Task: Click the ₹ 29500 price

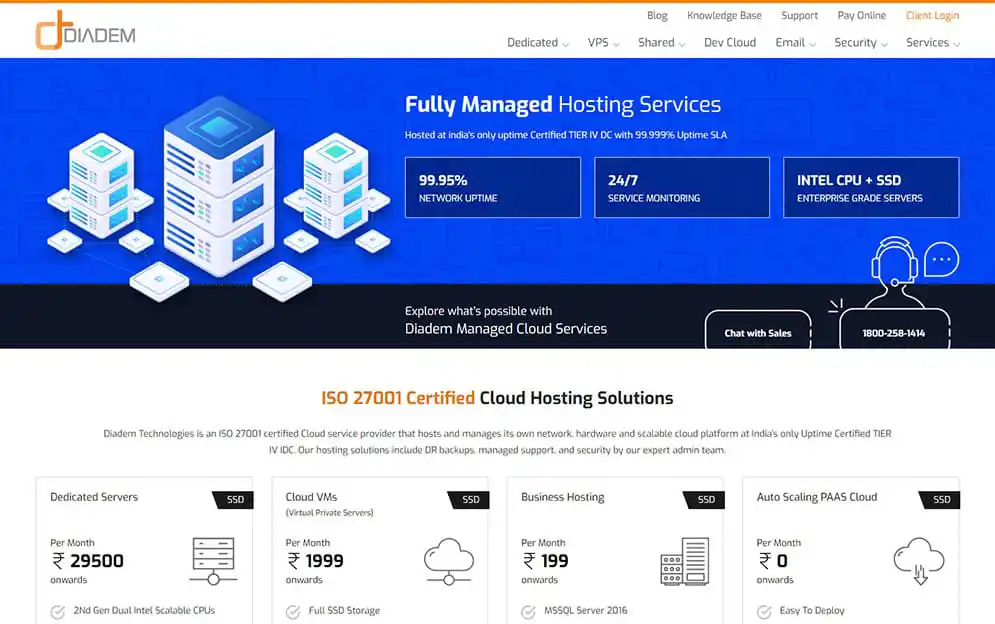Action: [88, 561]
